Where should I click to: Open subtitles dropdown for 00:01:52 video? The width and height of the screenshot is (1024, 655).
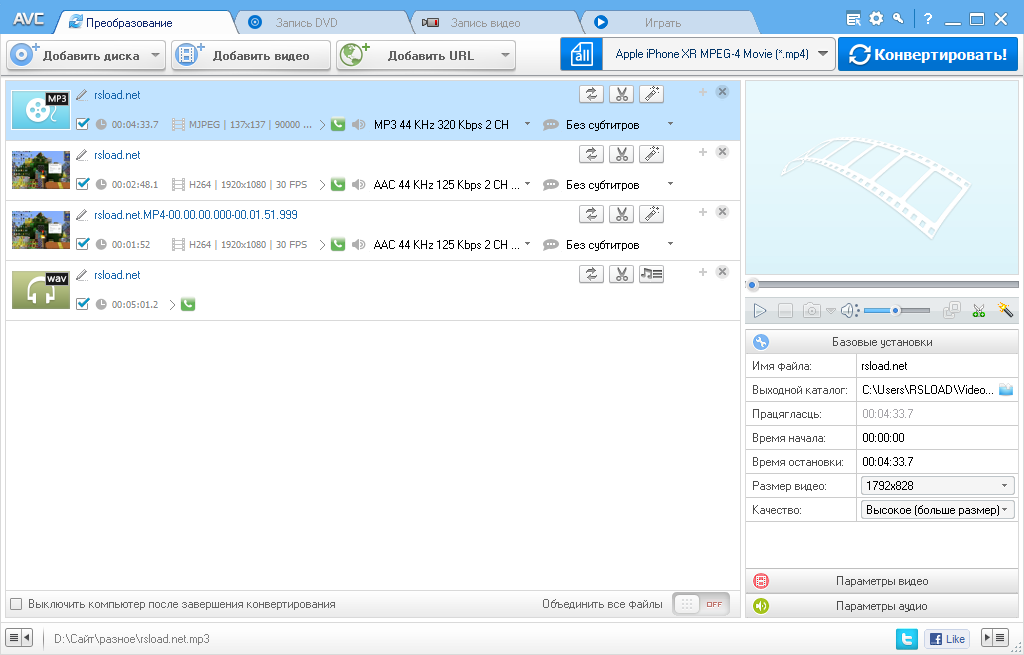point(670,244)
